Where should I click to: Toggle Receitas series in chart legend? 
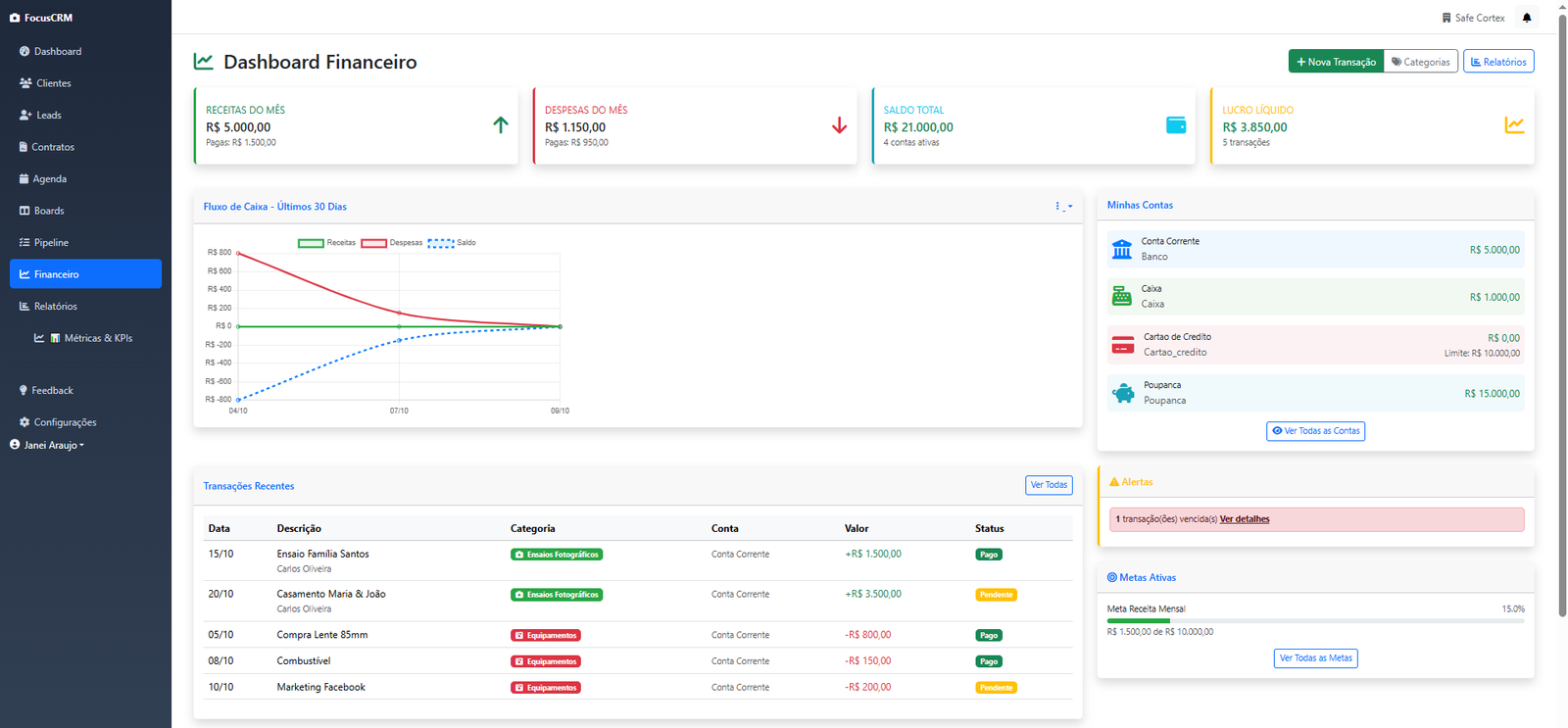327,243
